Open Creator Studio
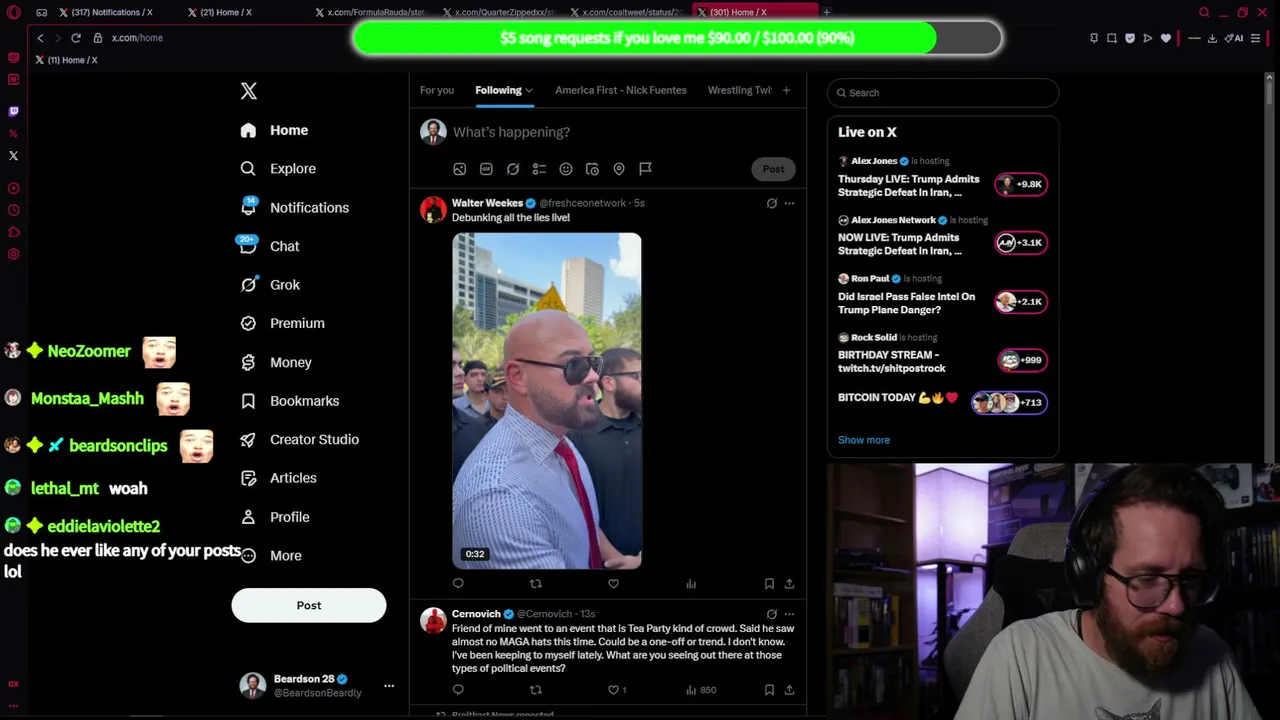Image resolution: width=1280 pixels, height=720 pixels. tap(299, 439)
